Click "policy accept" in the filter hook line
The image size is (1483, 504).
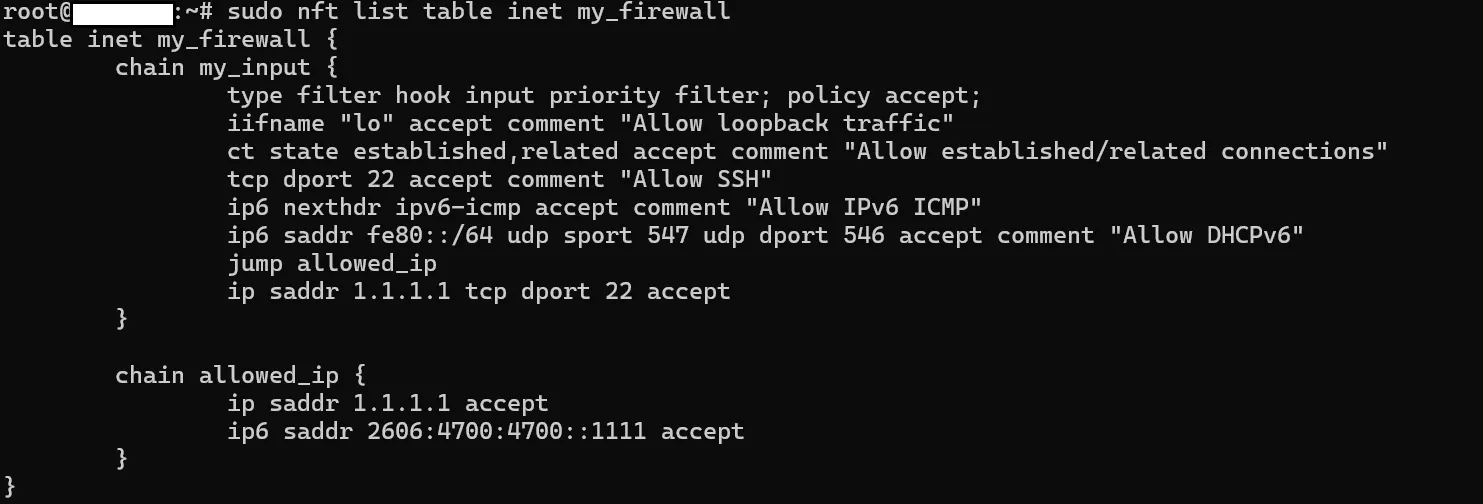pos(883,96)
